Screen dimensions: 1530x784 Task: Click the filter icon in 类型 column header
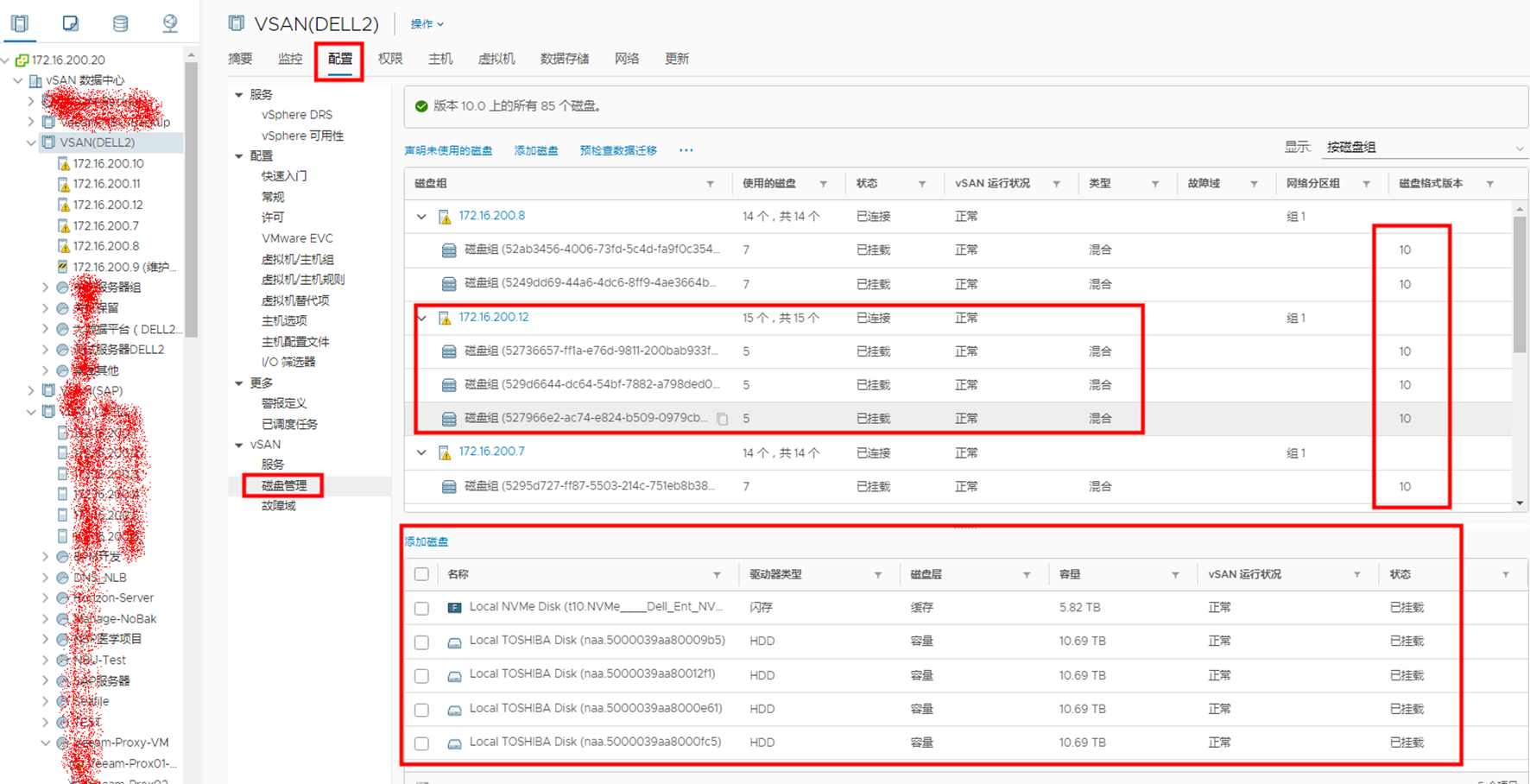(1155, 184)
